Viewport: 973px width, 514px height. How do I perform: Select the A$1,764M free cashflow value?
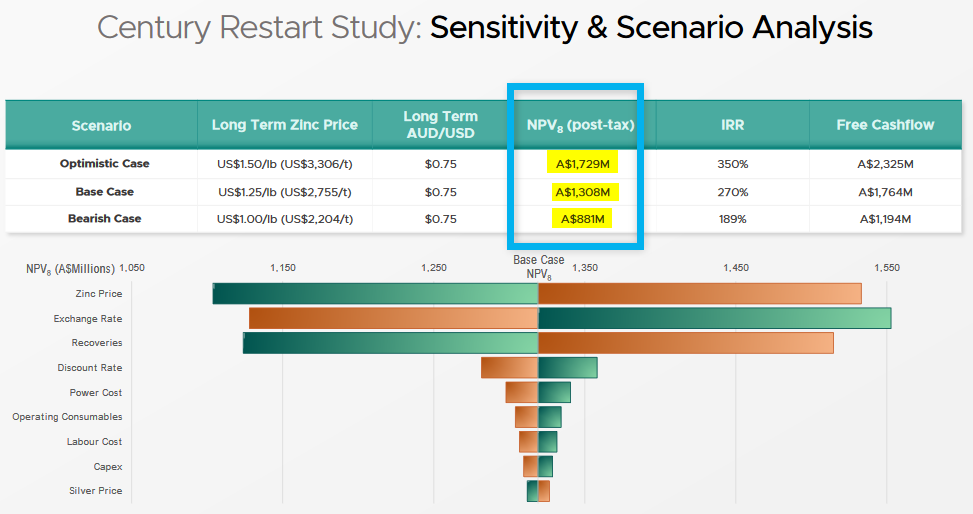pos(885,191)
